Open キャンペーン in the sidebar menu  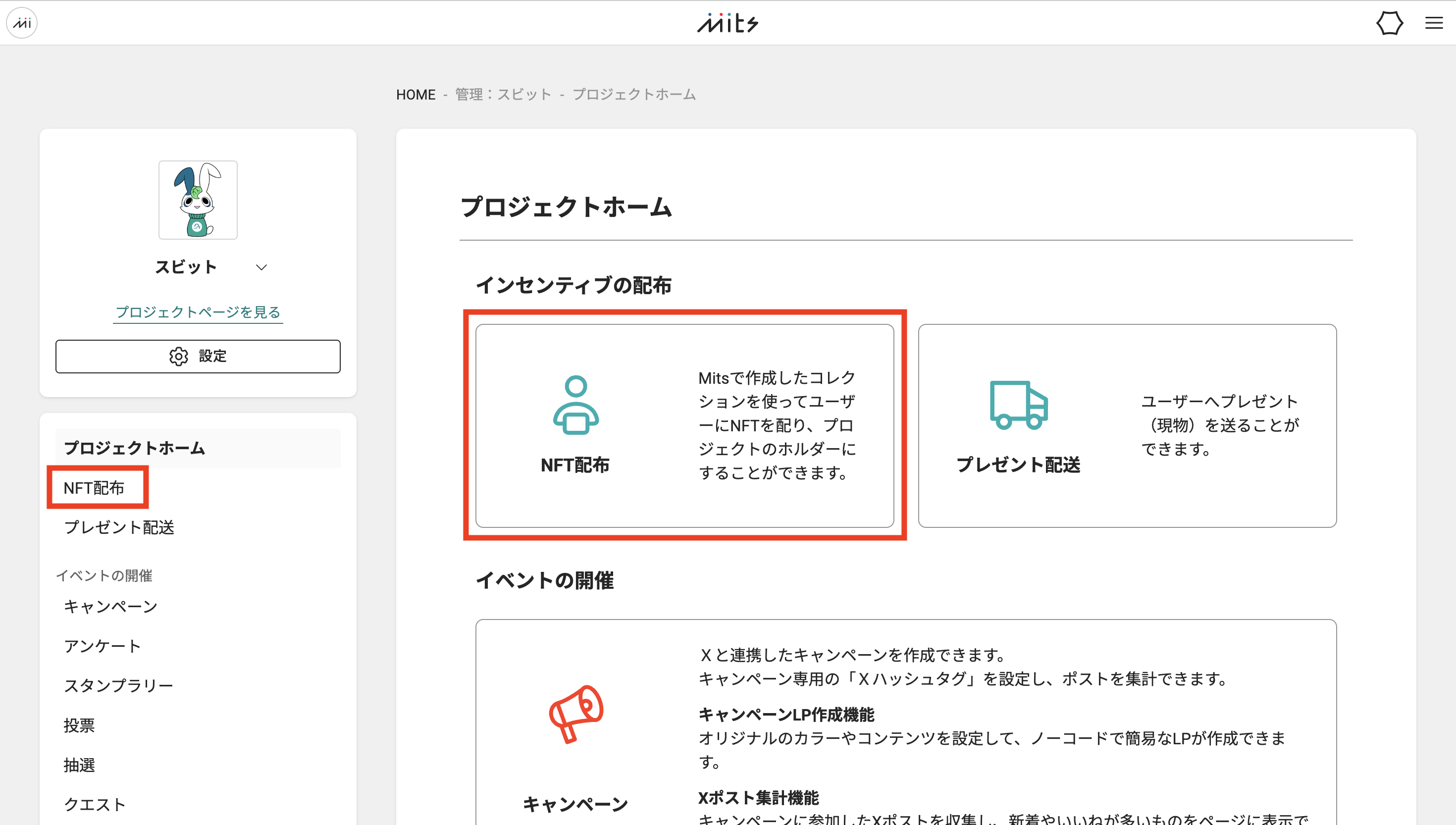110,606
